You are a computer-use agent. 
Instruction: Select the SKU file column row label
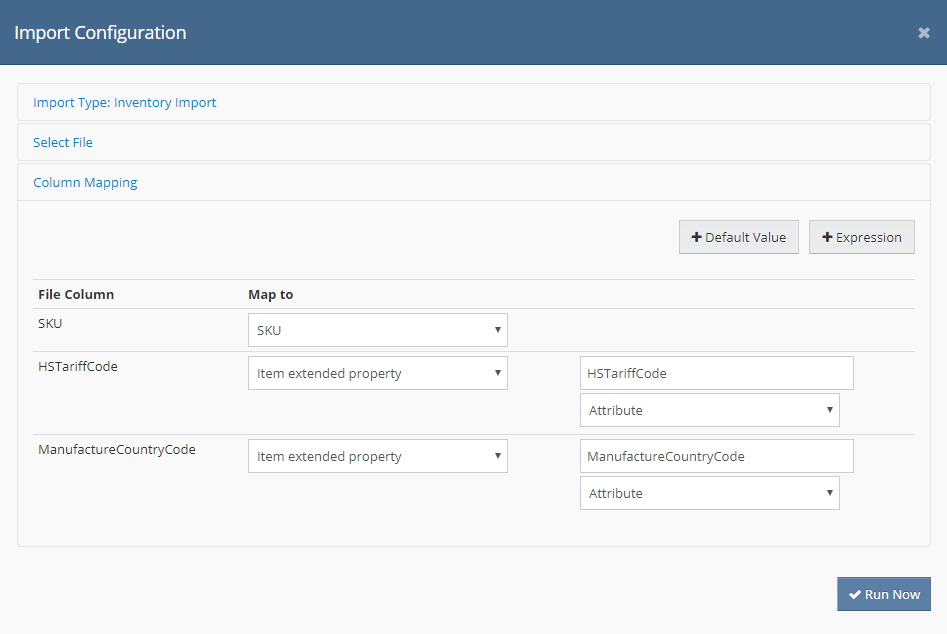click(x=50, y=323)
